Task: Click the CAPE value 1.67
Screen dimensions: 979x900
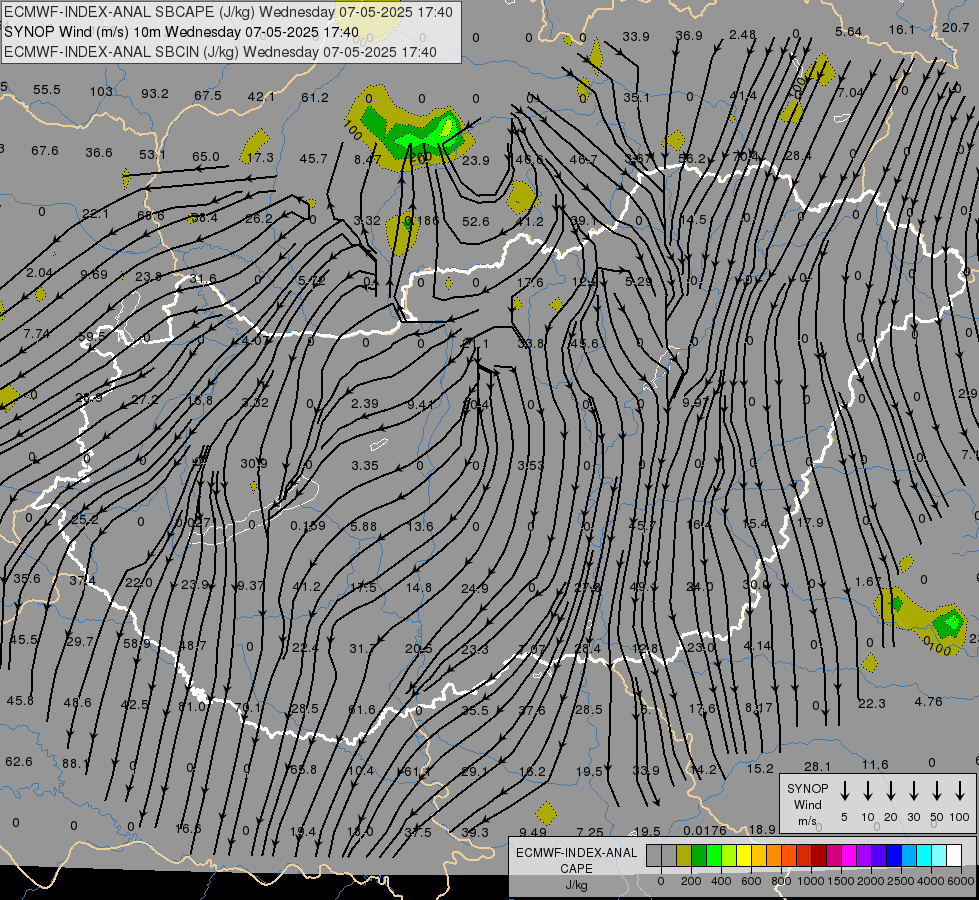Action: tap(868, 581)
